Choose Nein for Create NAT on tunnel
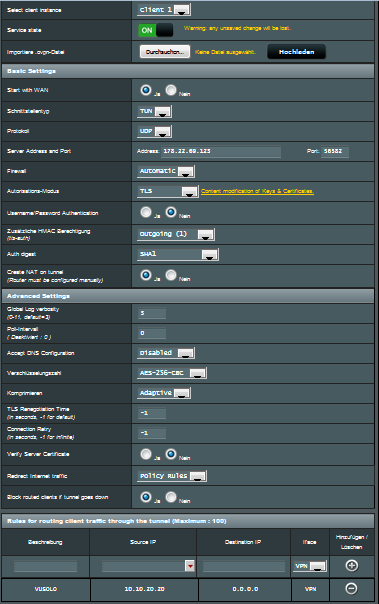The image size is (379, 604). pyautogui.click(x=171, y=275)
